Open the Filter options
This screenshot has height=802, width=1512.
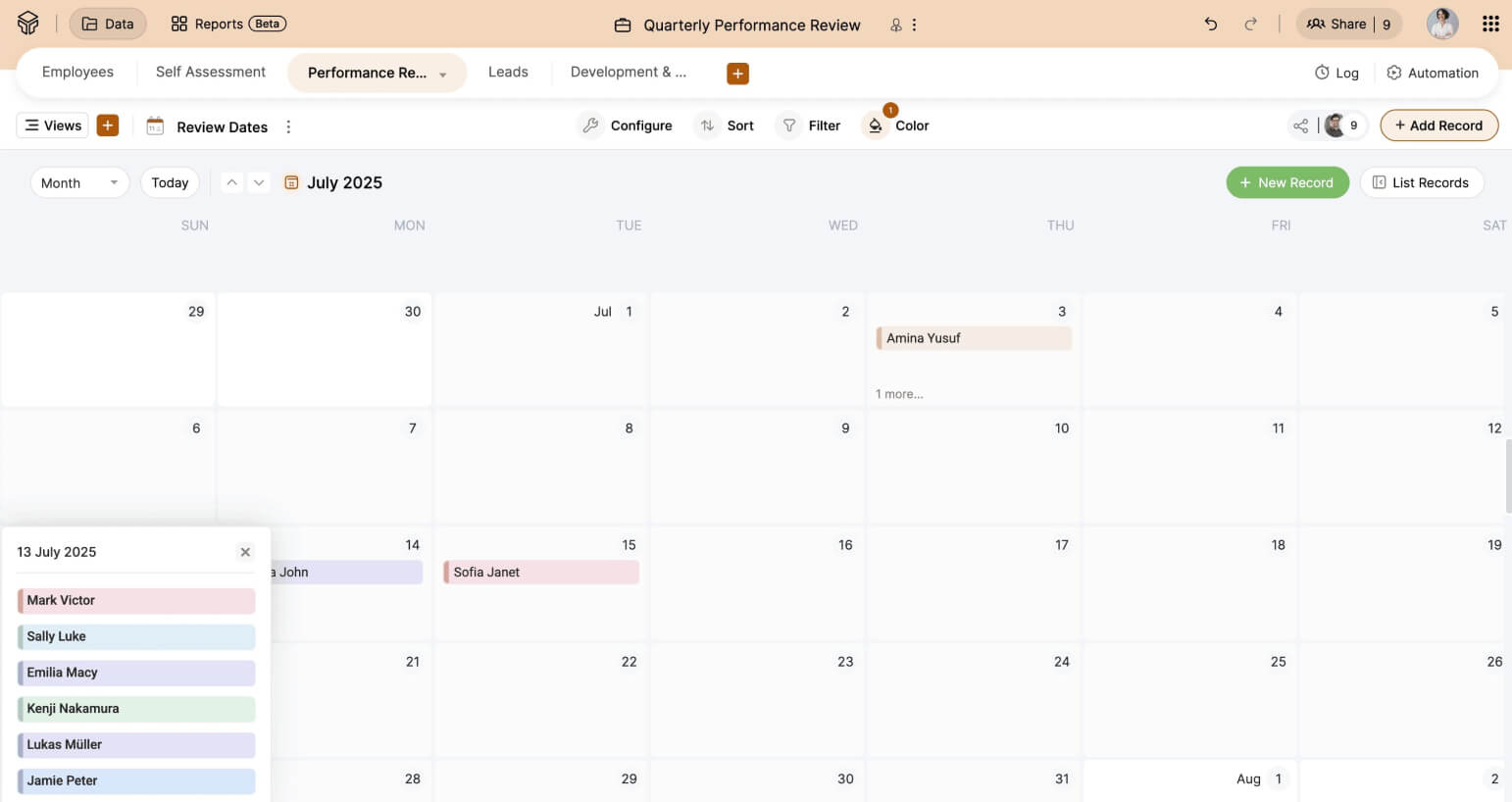pyautogui.click(x=810, y=125)
